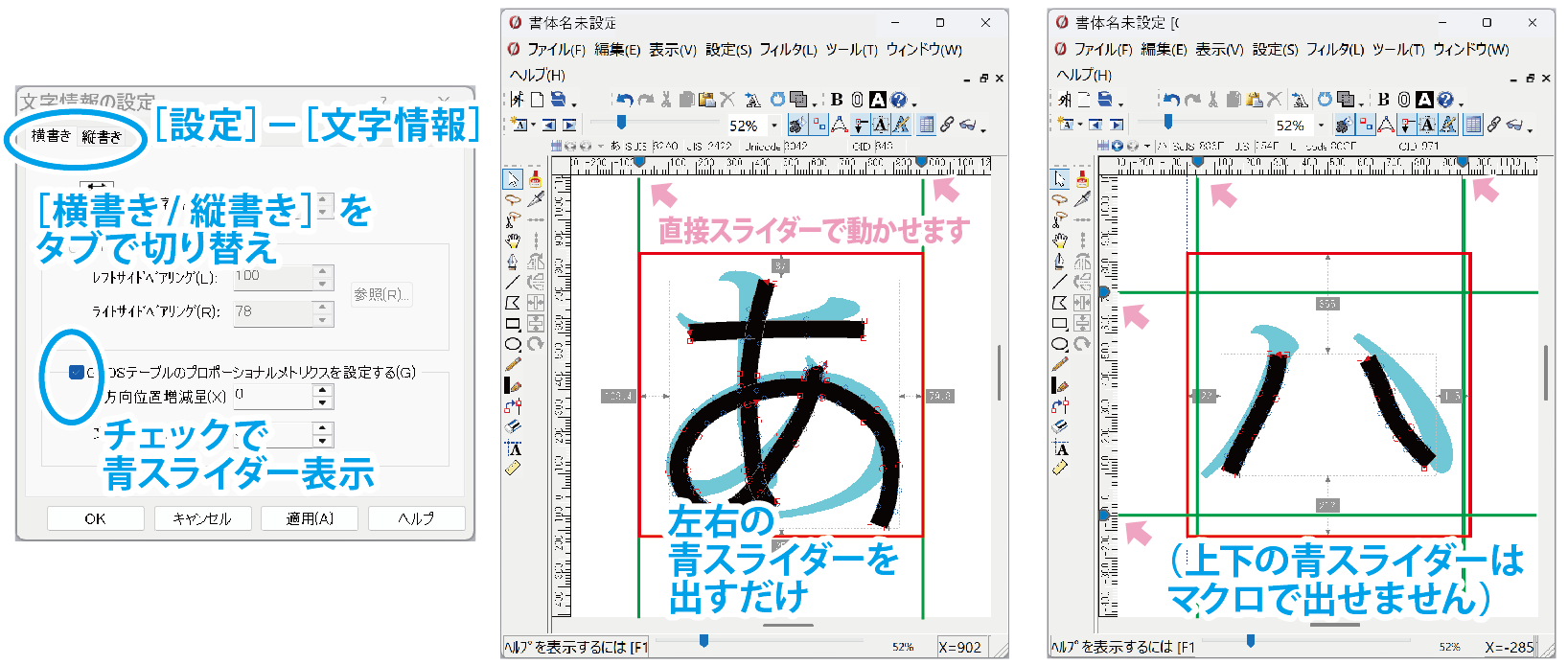This screenshot has width=1568, height=665.
Task: Click the glasses icon in the あ window toolbar
Action: (x=968, y=125)
